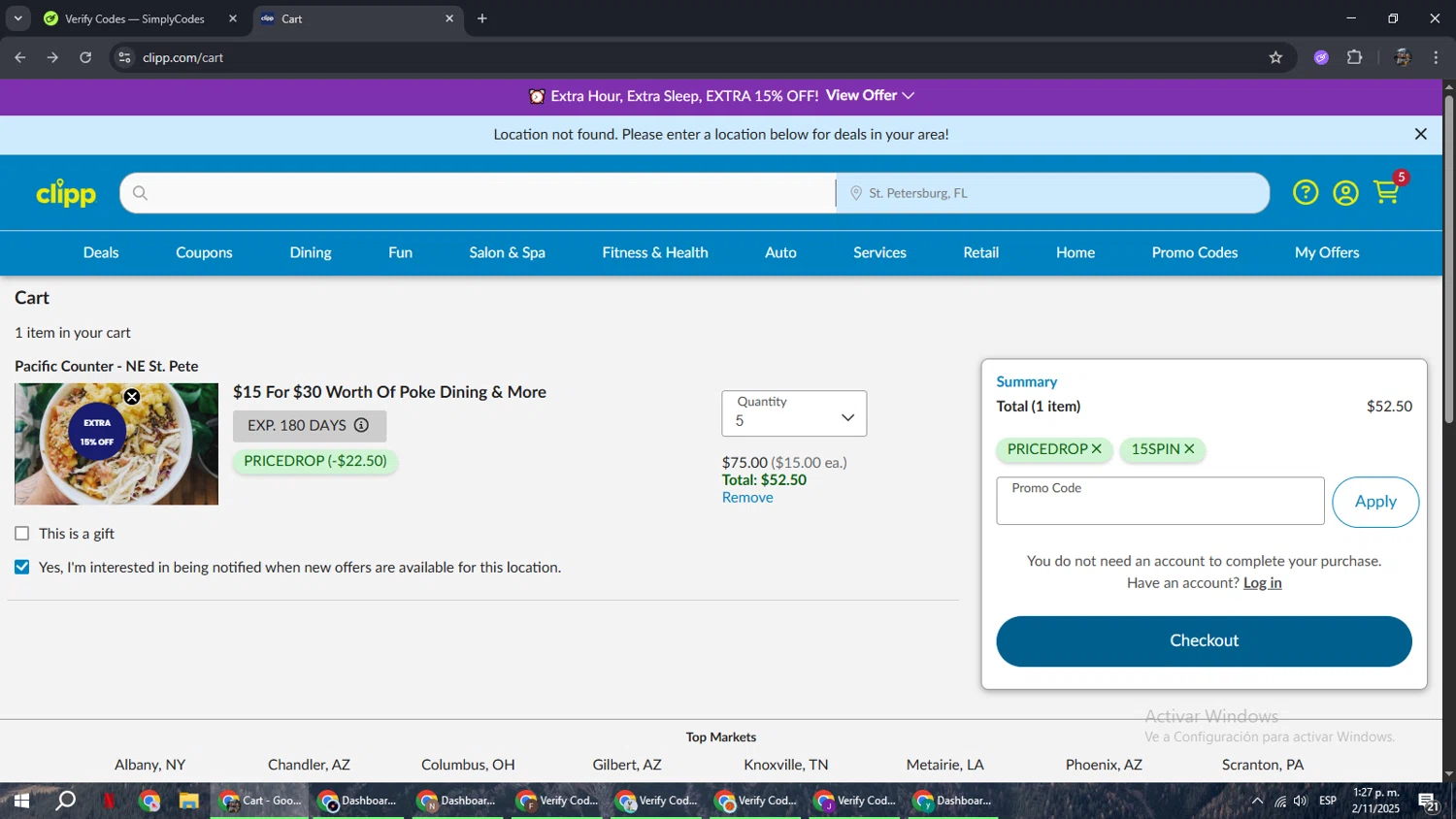Screen dimensions: 1456x819
Task: Open the Home menu
Action: tap(1075, 252)
